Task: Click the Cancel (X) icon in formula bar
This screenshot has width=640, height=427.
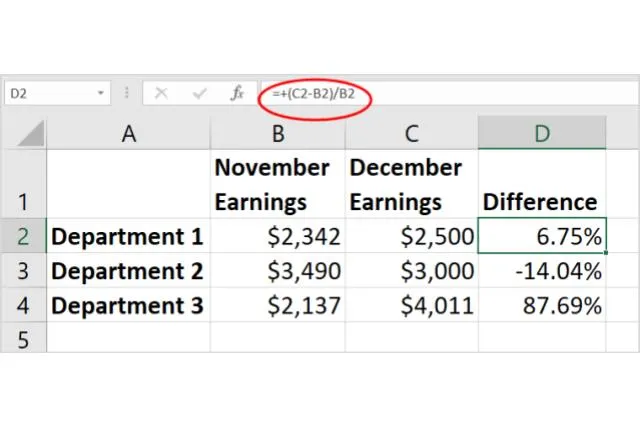Action: [x=162, y=93]
